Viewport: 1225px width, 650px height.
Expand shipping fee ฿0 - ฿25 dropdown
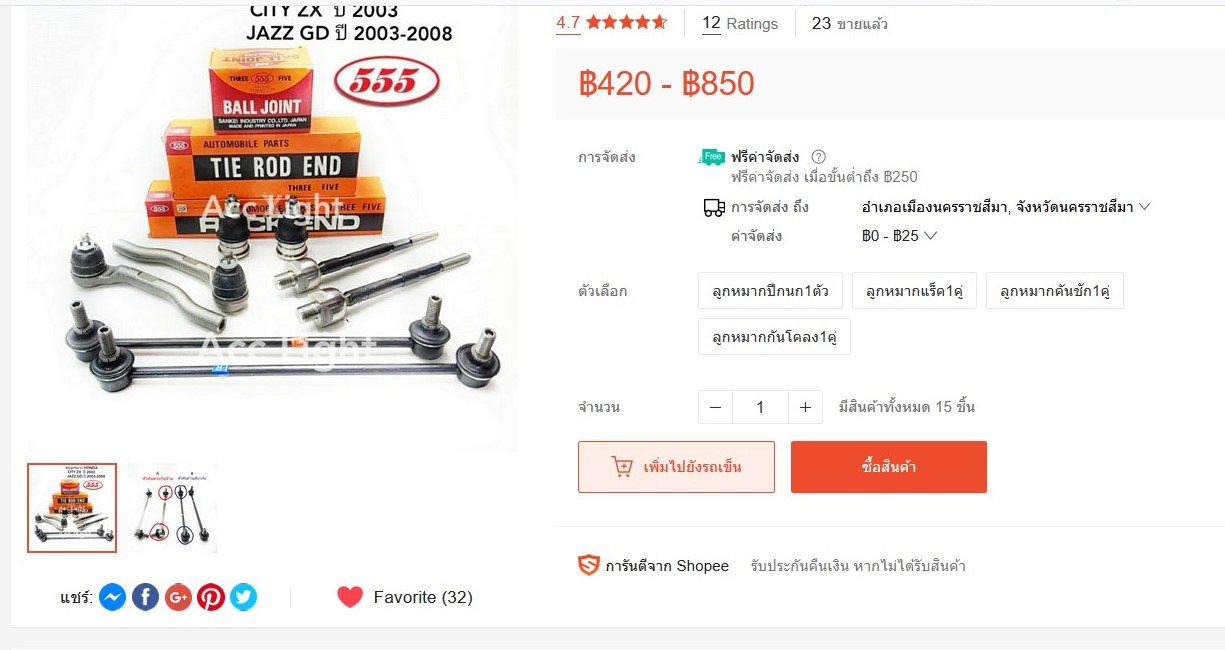899,236
